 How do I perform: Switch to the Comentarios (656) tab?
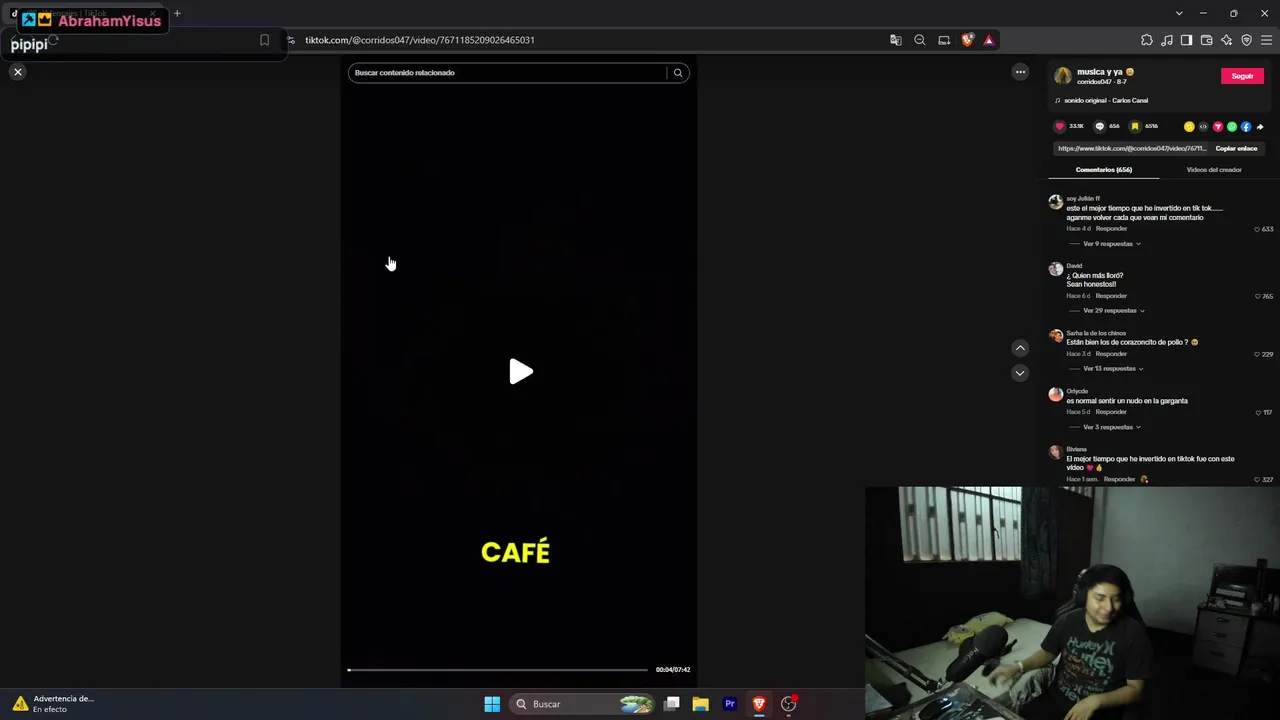point(1104,170)
